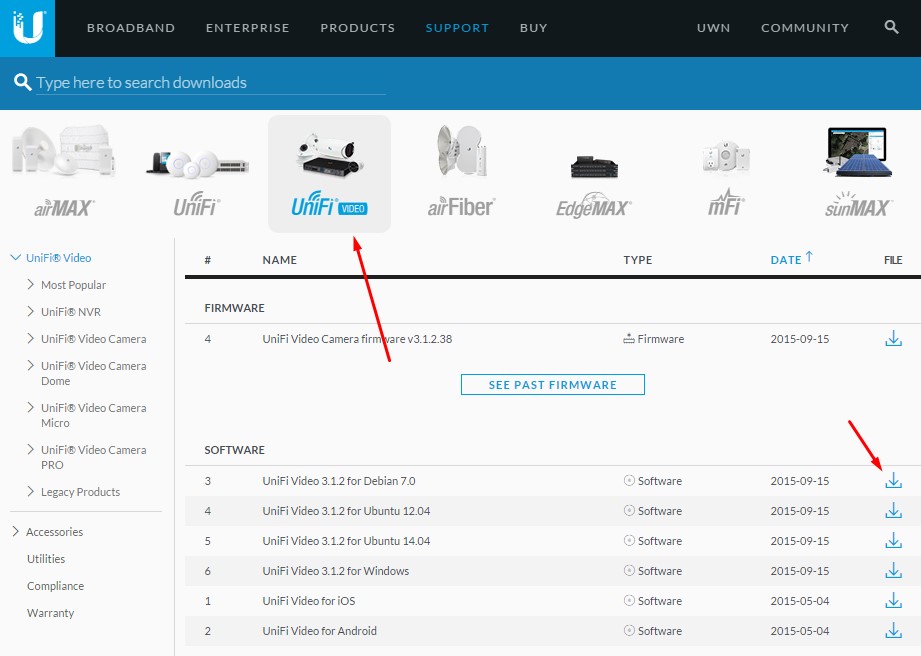Open the Products menu
This screenshot has height=656, width=921.
coord(358,28)
